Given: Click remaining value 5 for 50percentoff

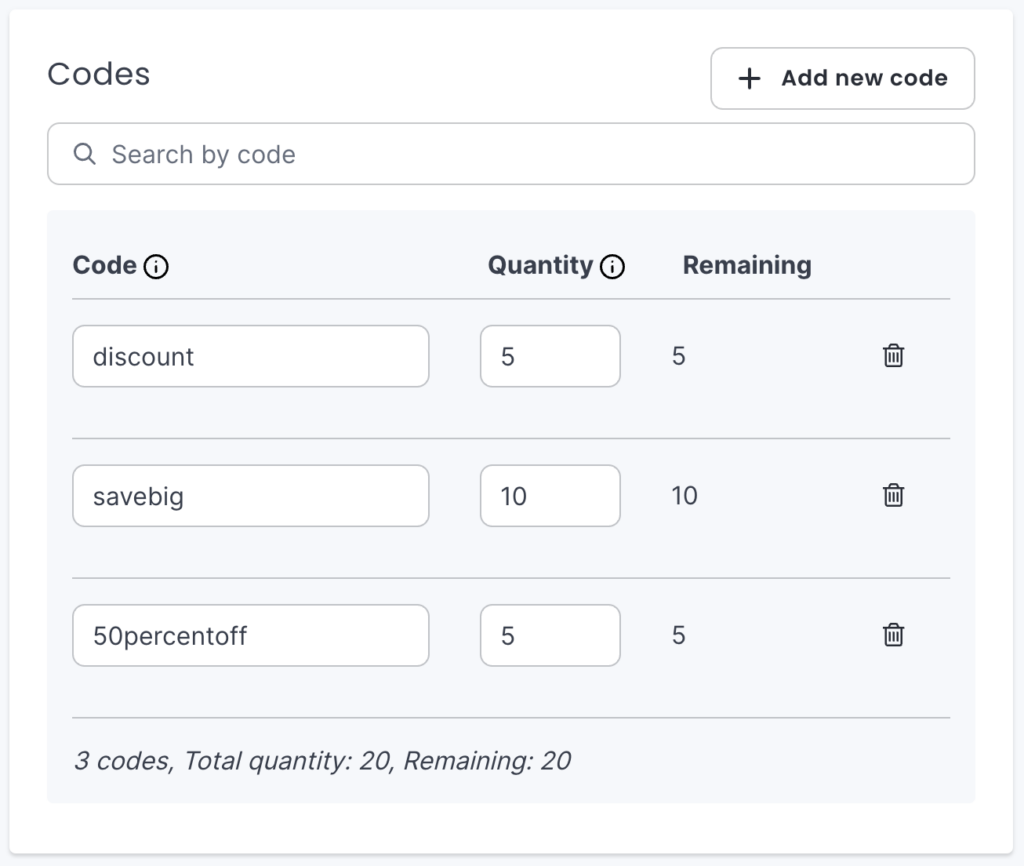Looking at the screenshot, I should point(679,635).
